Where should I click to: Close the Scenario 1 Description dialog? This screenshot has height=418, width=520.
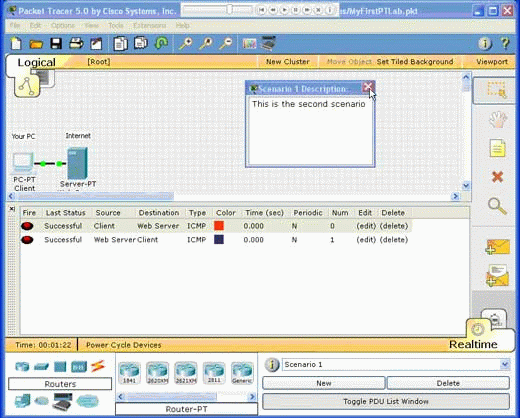point(368,88)
